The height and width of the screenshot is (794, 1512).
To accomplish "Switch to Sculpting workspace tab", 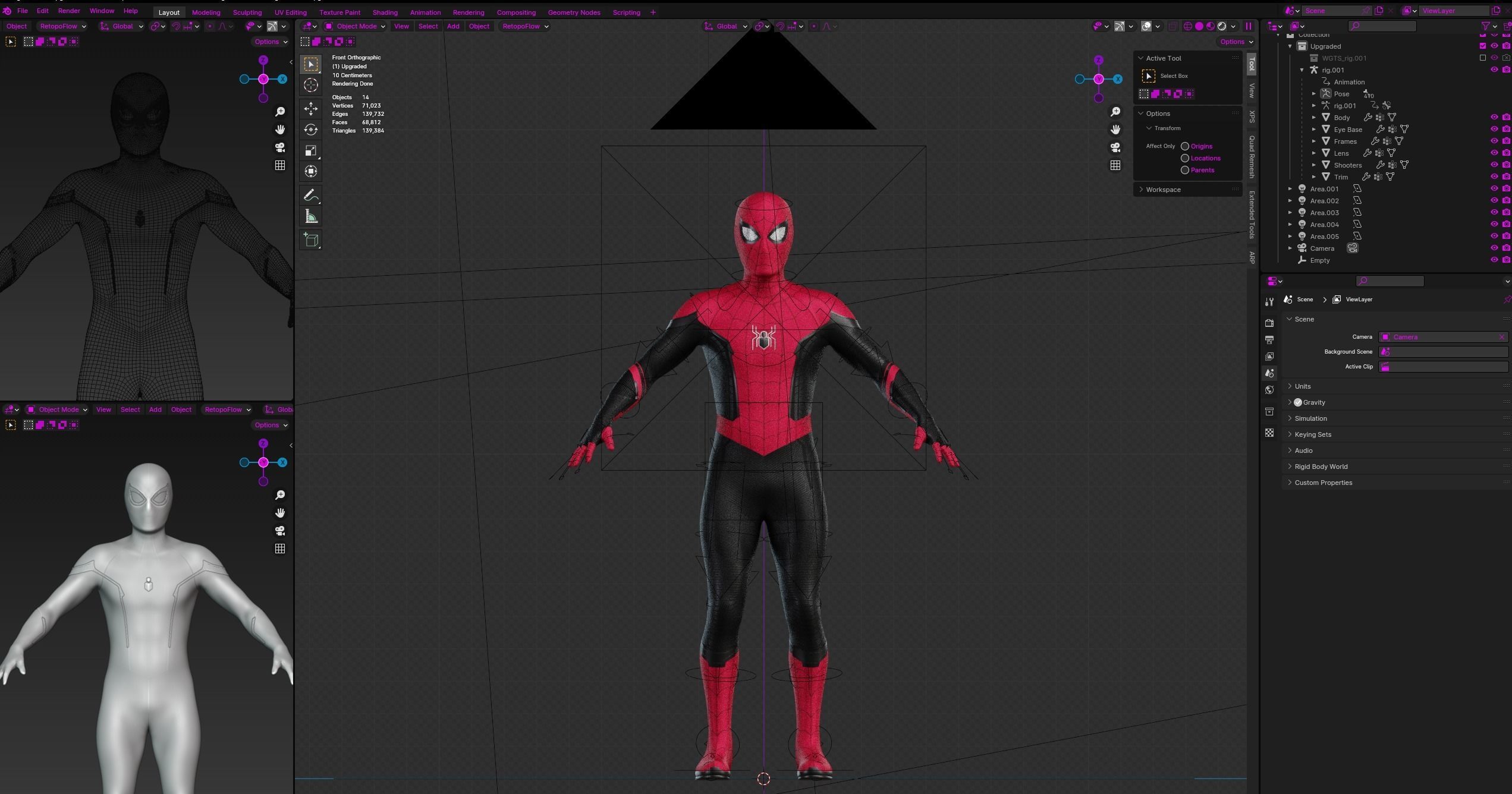I will tap(247, 12).
